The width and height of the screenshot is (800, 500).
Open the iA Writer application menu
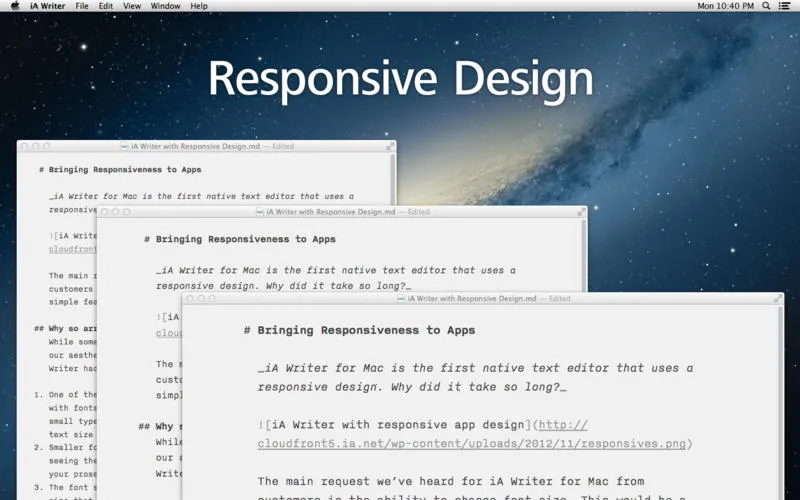[48, 6]
